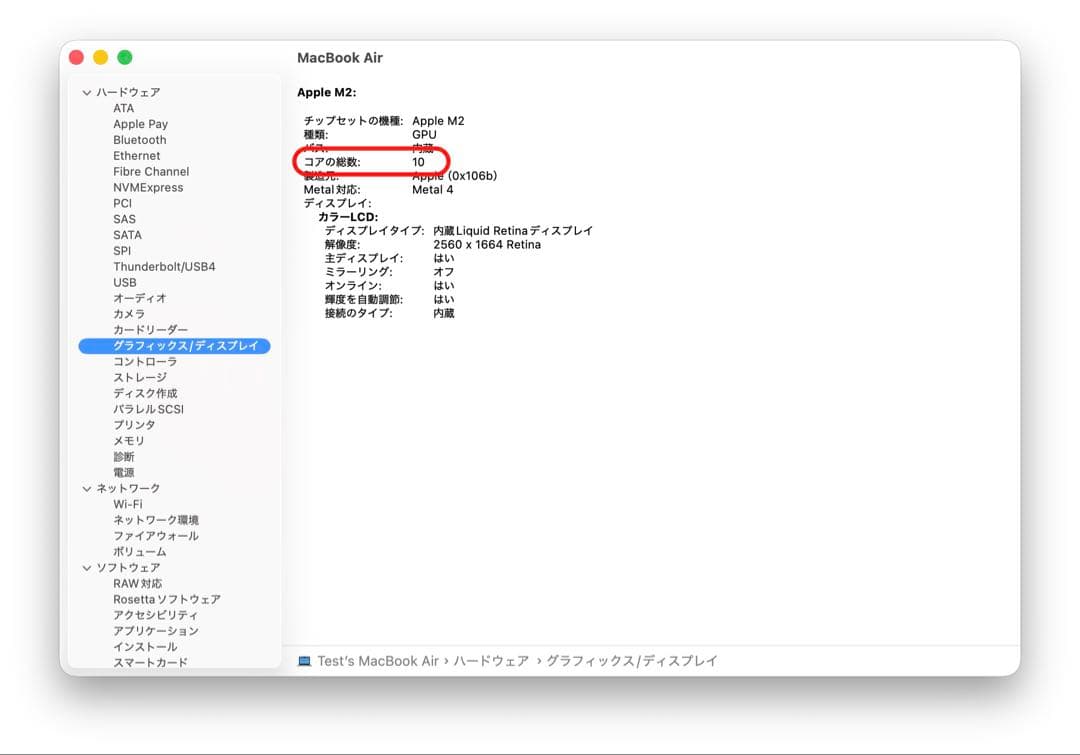Screen dimensions: 1080x755
Task: Collapse the ネットワーク section
Action: [x=88, y=487]
